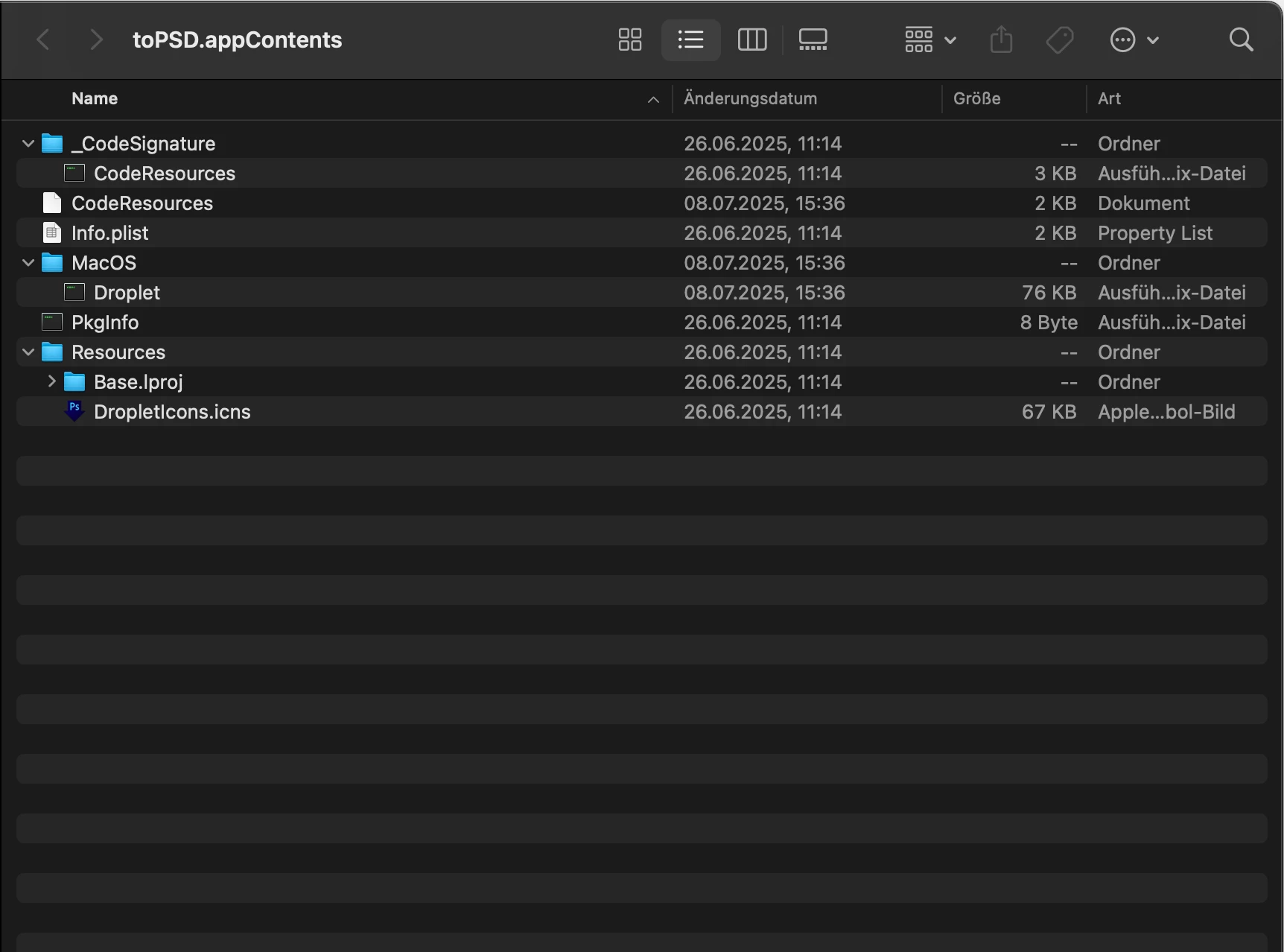
Task: Select the DropletIcons.icns file name
Action: tap(172, 412)
